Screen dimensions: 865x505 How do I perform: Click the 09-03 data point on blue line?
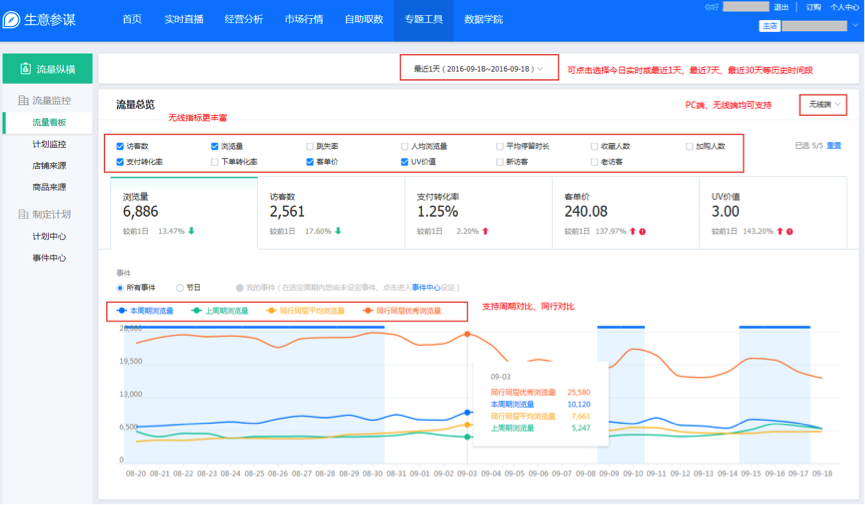(467, 412)
